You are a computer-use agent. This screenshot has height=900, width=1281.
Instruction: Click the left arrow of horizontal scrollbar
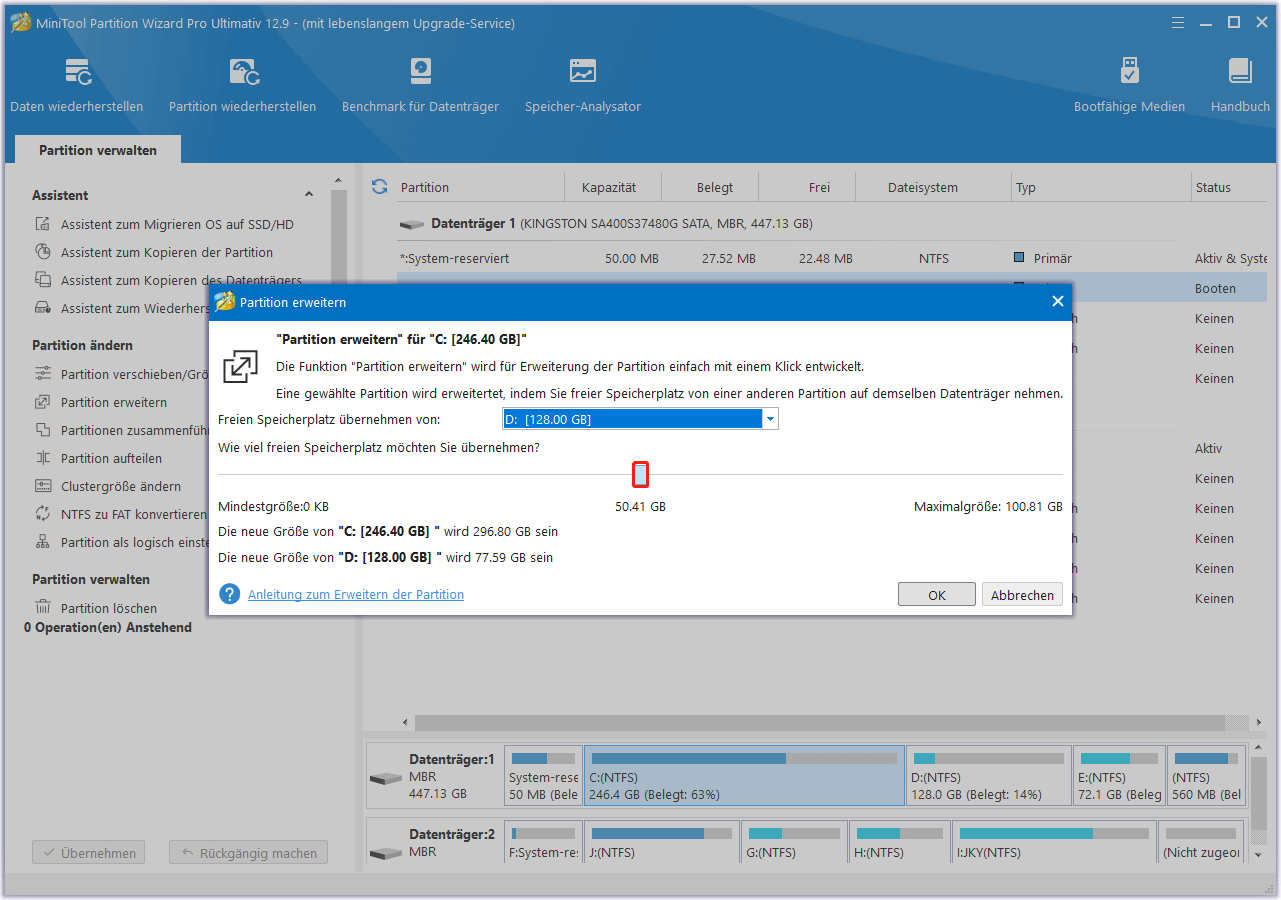(405, 722)
